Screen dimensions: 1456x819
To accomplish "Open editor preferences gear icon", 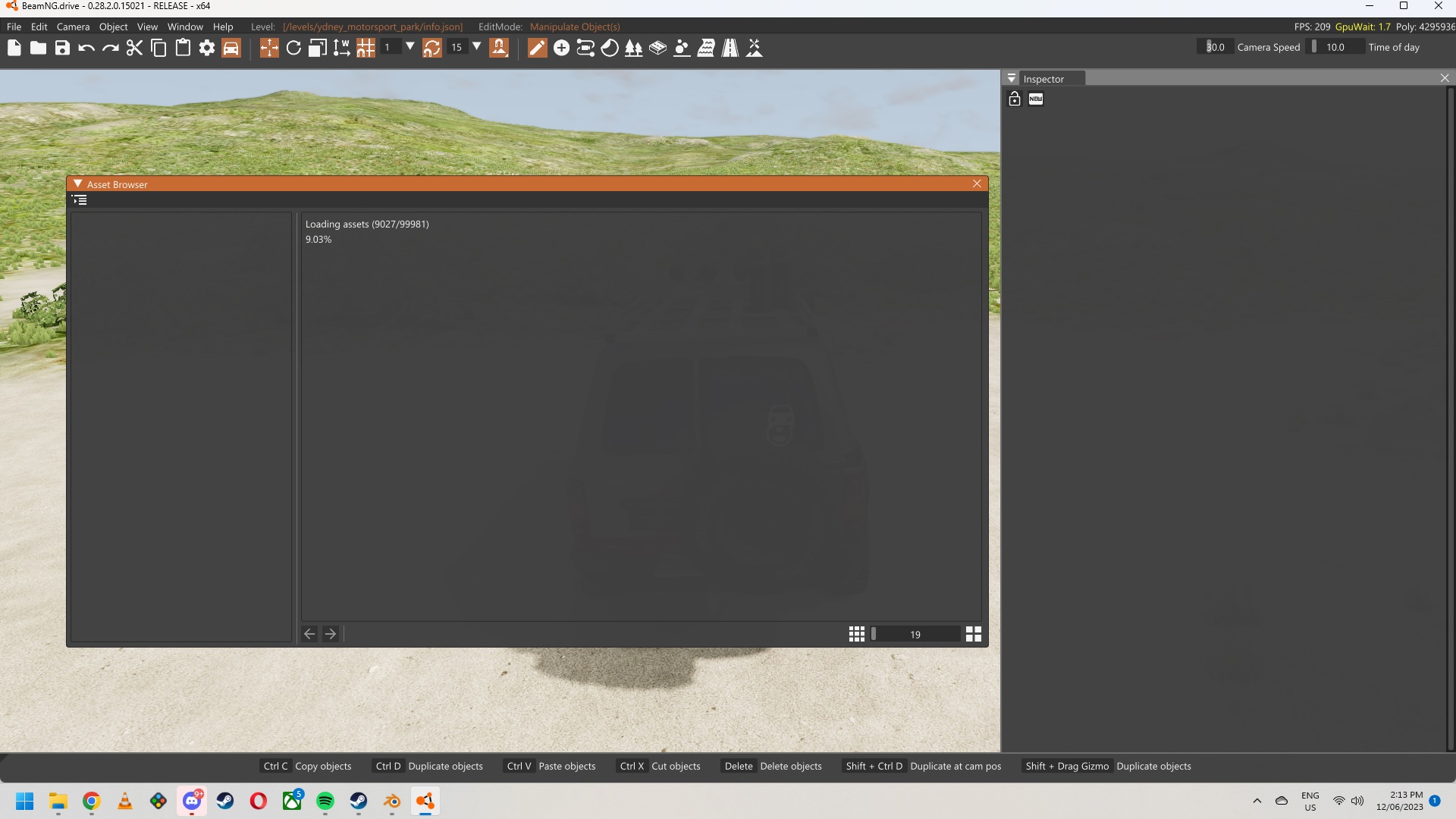I will 207,48.
